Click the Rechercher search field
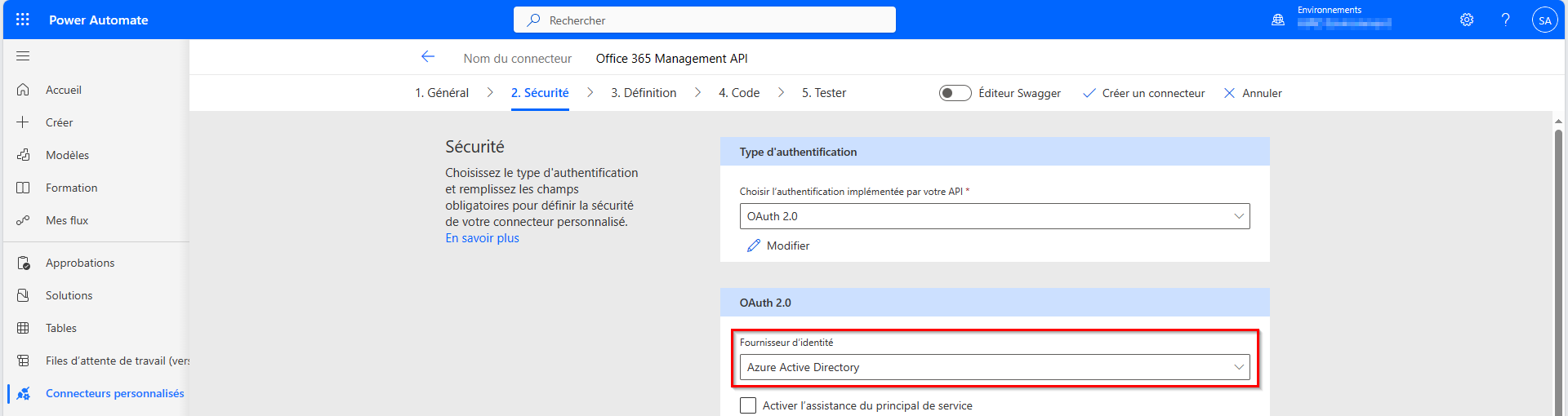The width and height of the screenshot is (1568, 416). pyautogui.click(x=705, y=20)
